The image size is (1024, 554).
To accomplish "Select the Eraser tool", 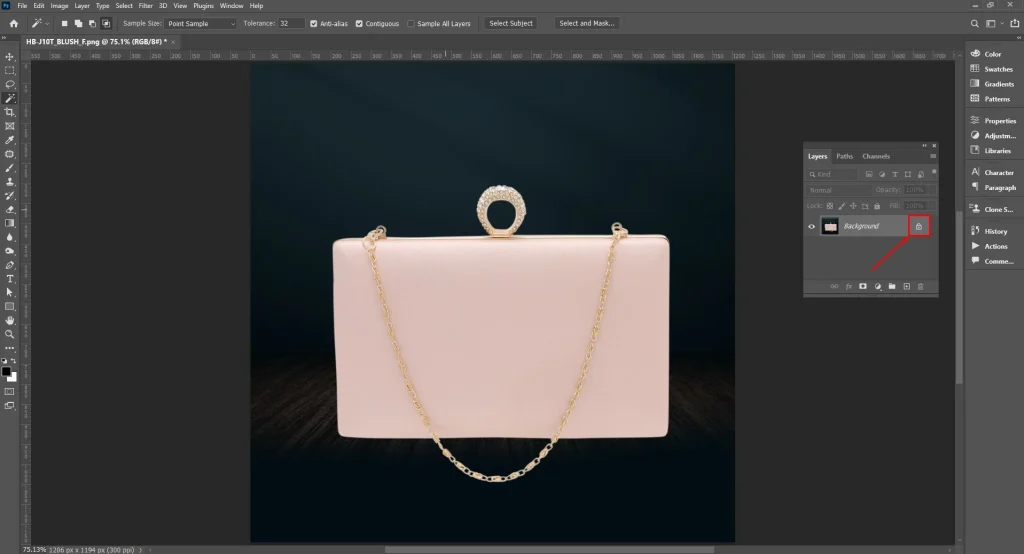I will coord(10,210).
